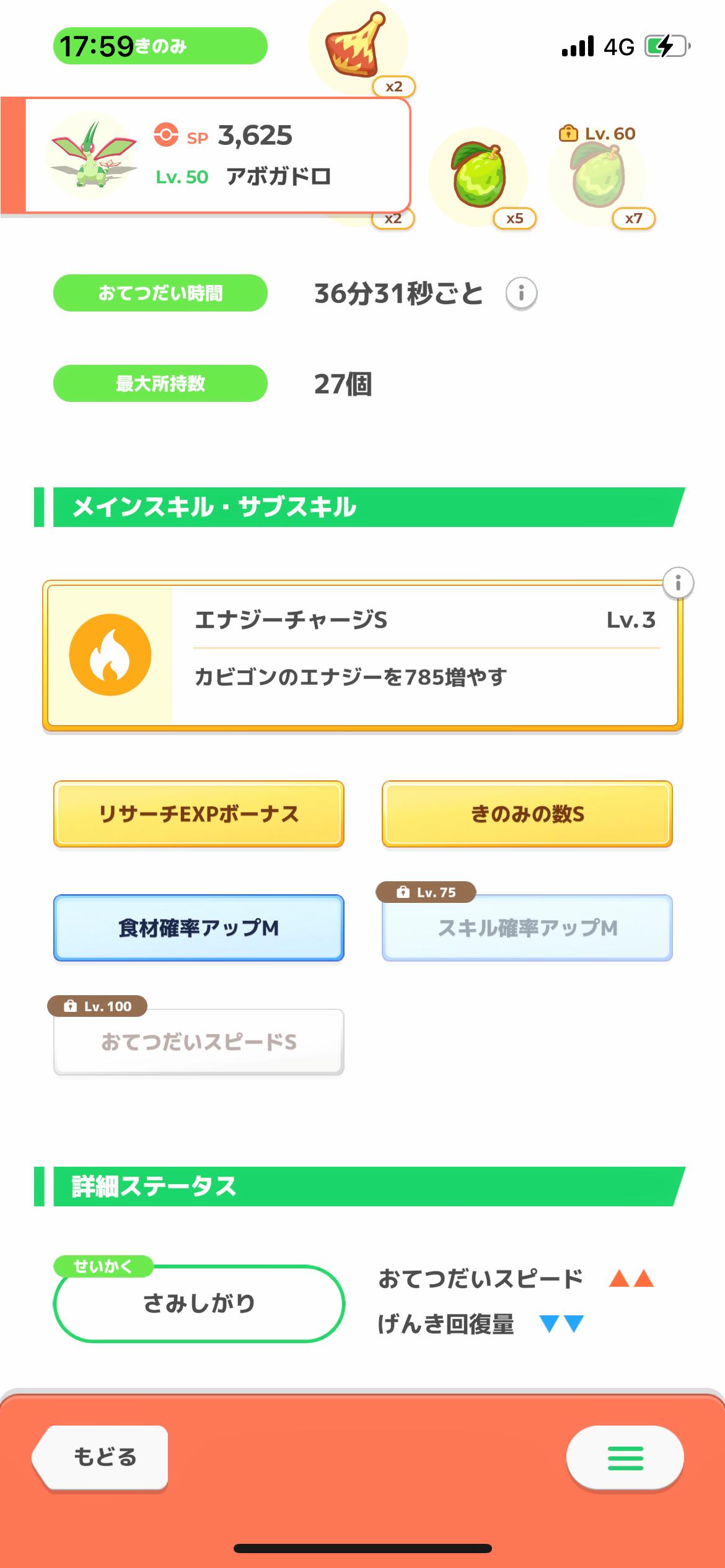Open the green hamburger menu
Screen dimensions: 725x1568
pyautogui.click(x=625, y=1458)
